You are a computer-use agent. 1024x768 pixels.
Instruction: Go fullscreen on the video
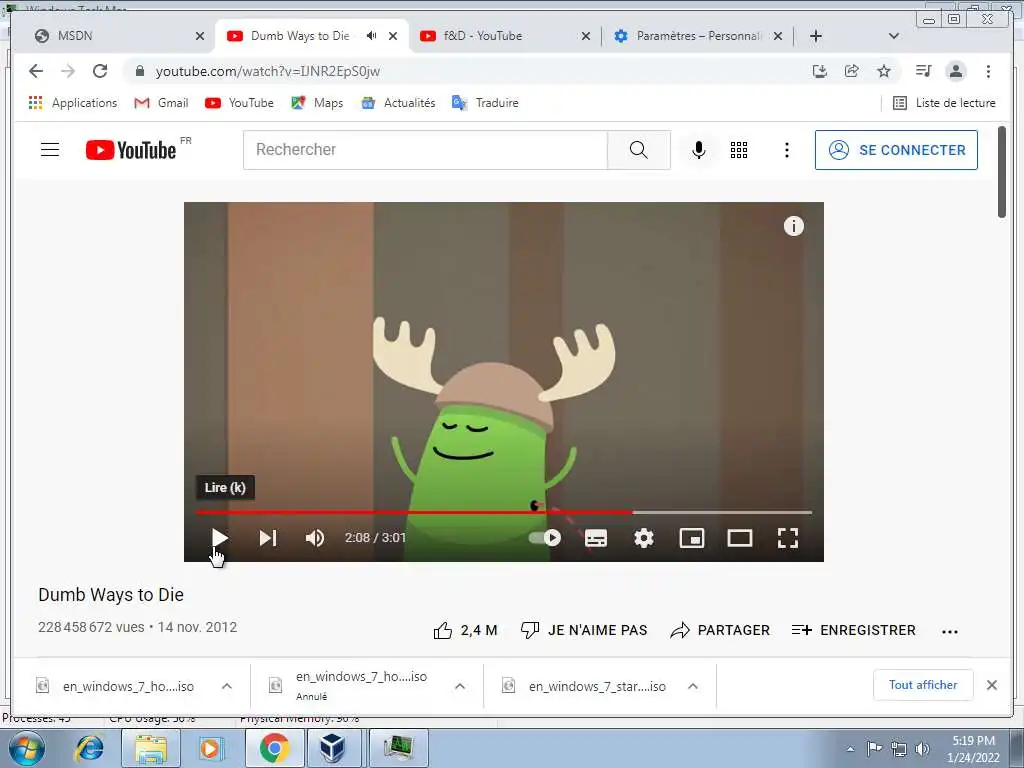click(788, 538)
